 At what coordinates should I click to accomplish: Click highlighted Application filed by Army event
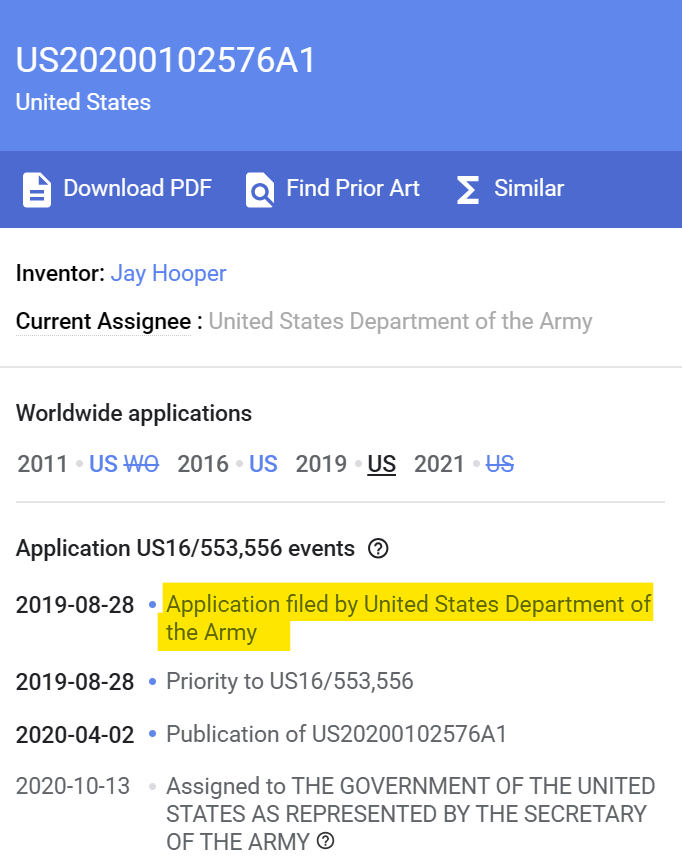tap(408, 618)
